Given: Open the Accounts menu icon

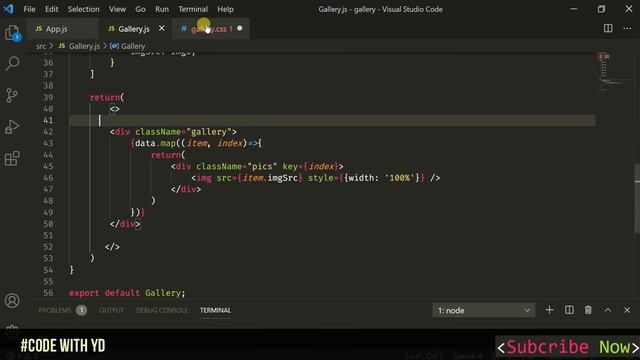Looking at the screenshot, I should [x=12, y=301].
